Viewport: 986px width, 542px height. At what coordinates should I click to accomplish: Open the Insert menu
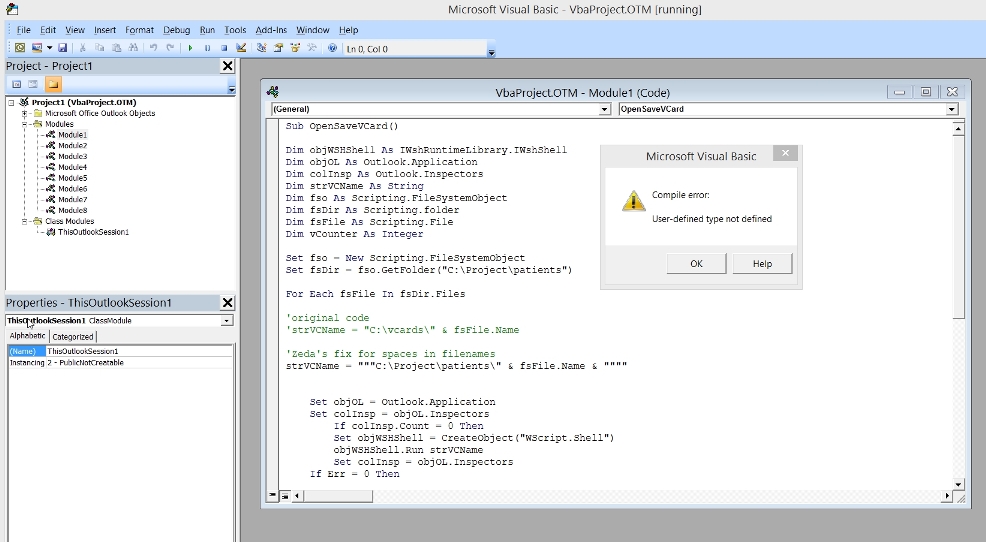point(105,30)
